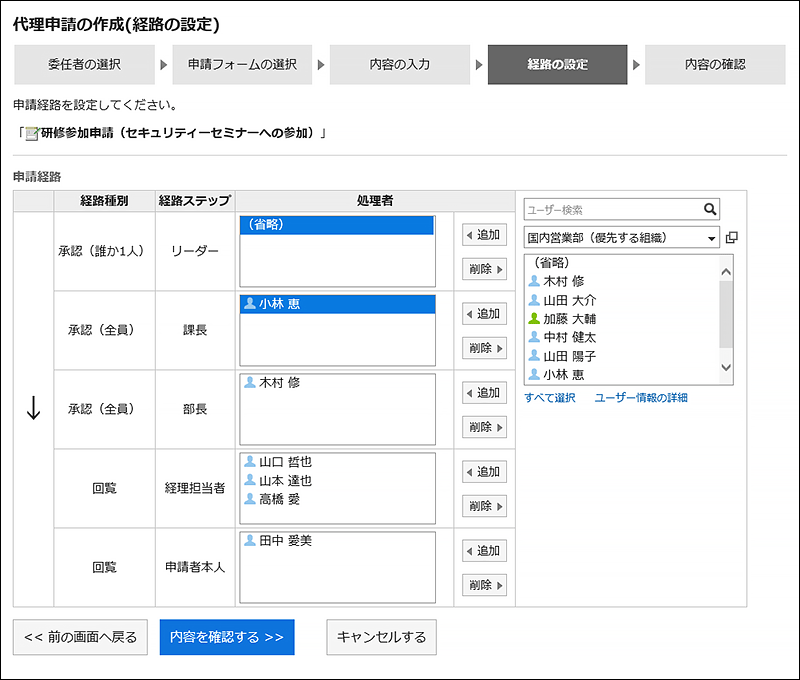Click the user icon beside 田中 愛美
The image size is (800, 680).
click(x=249, y=540)
